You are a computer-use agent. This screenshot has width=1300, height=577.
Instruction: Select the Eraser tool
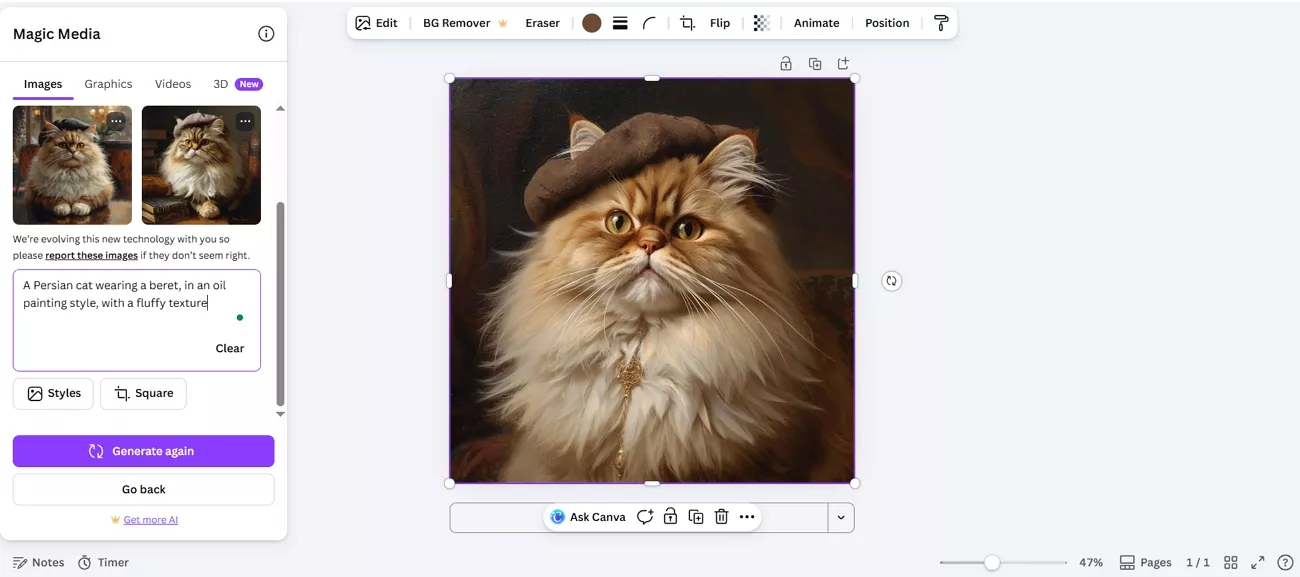click(542, 22)
